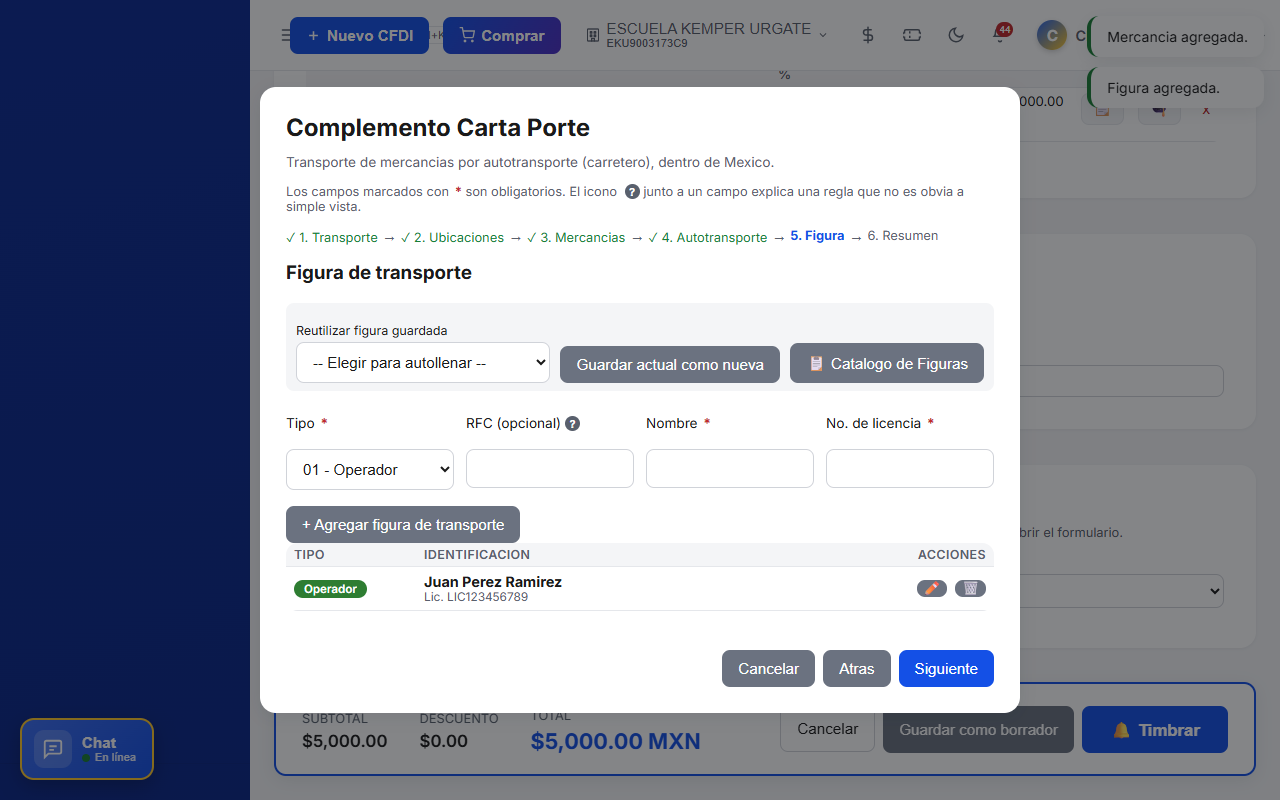Click the Siguiente button

point(946,669)
